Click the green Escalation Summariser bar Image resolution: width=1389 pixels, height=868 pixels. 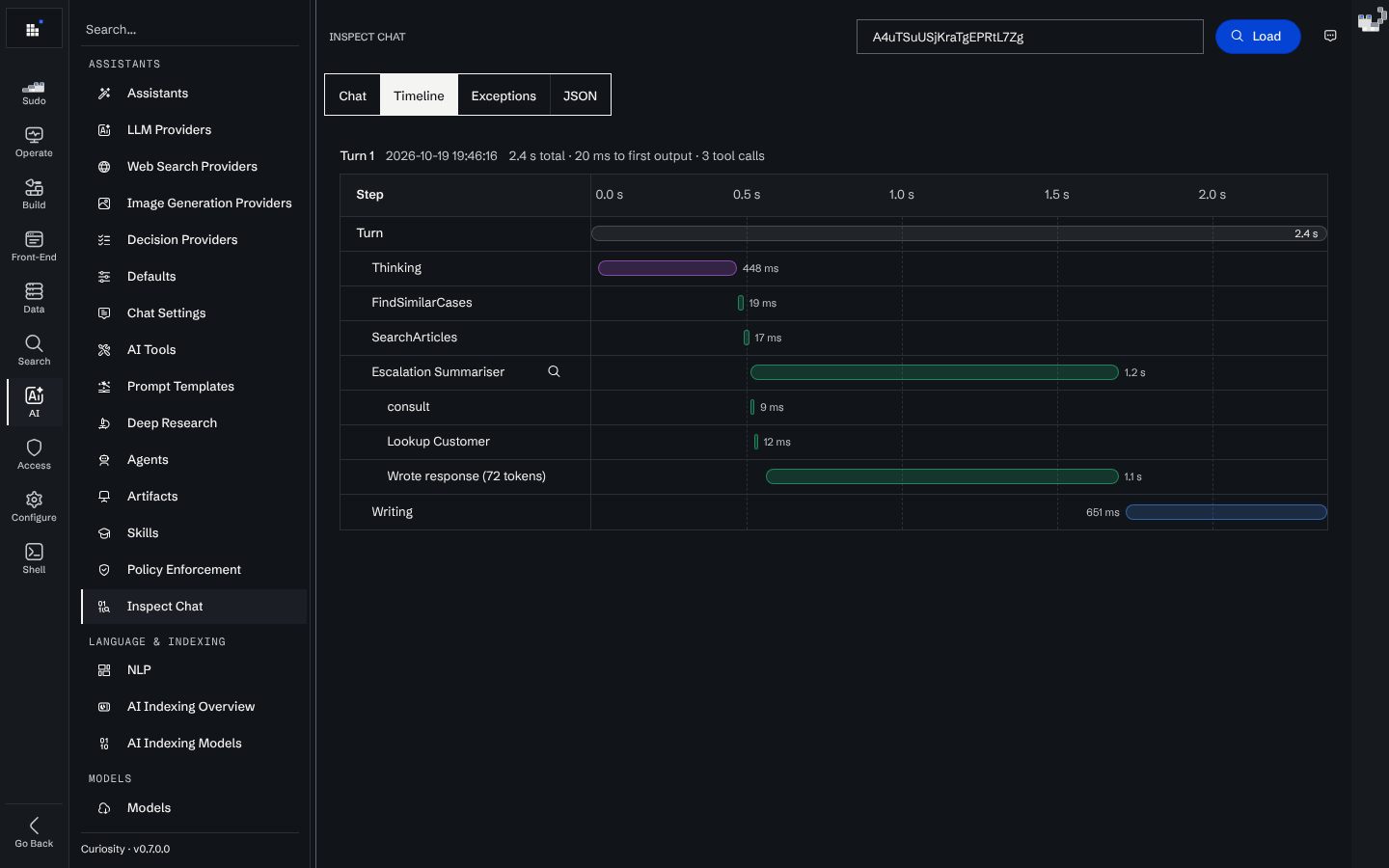click(x=935, y=372)
